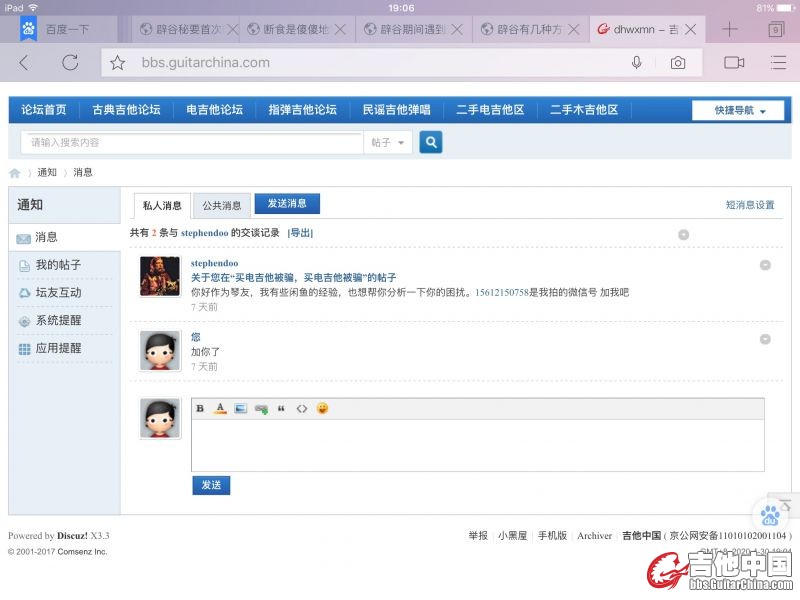Expand options arrow on stephendoo's message
The width and height of the screenshot is (800, 600).
(765, 265)
